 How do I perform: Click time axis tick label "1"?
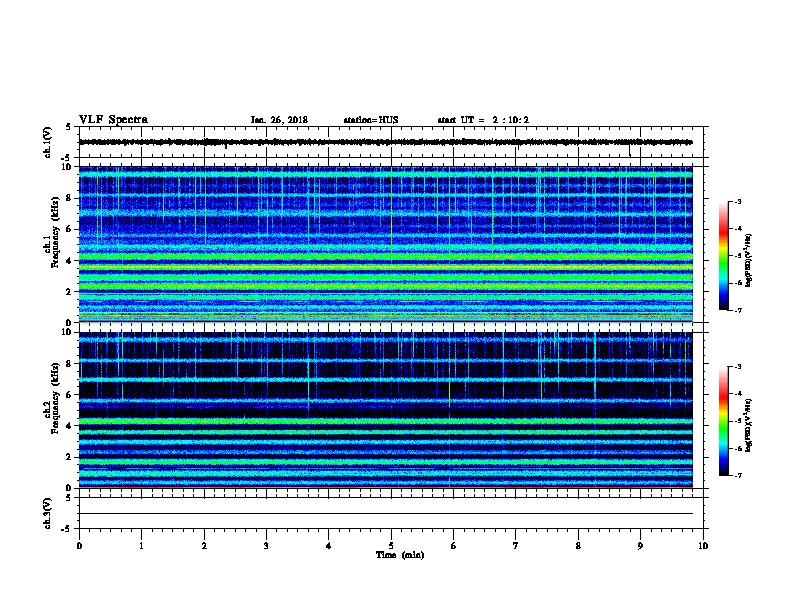click(141, 545)
